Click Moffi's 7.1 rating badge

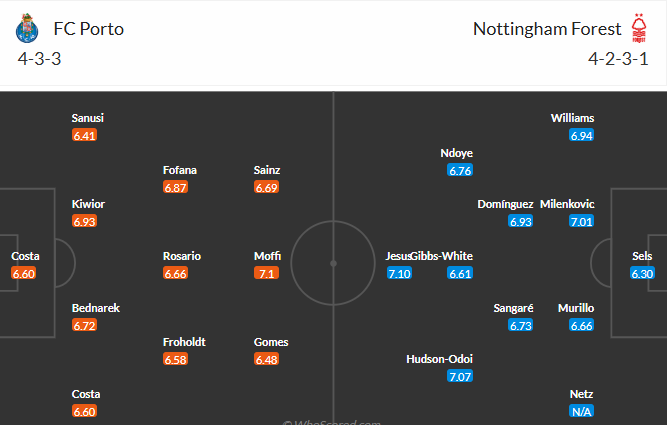click(x=267, y=273)
